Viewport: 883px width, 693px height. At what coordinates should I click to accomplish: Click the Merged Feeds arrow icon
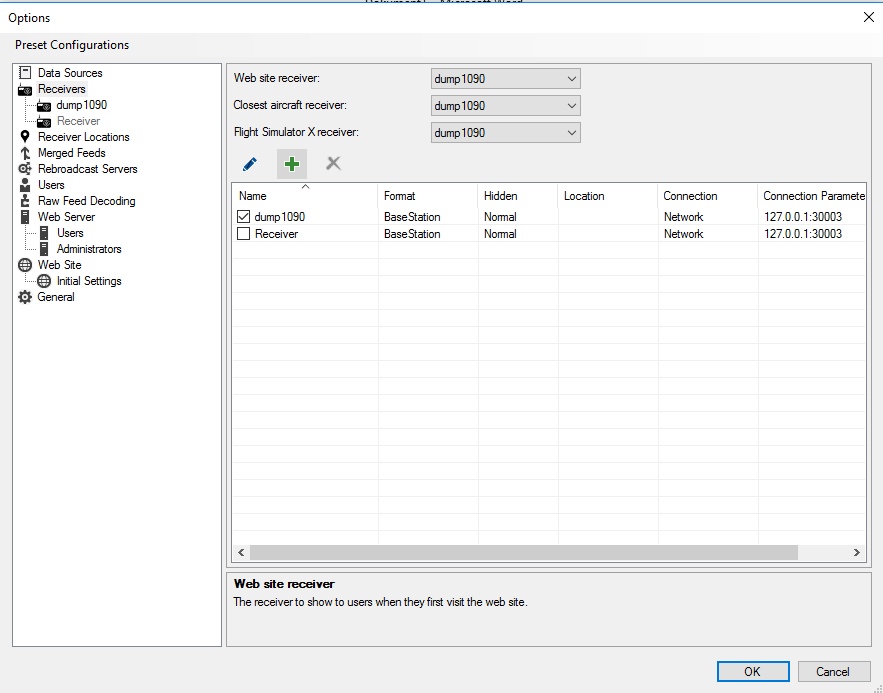(x=25, y=153)
